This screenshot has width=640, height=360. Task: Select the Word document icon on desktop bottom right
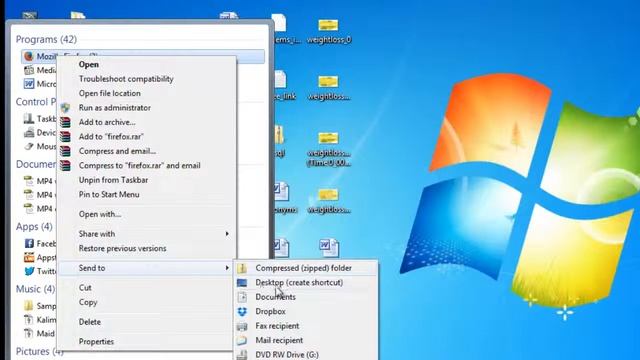(x=329, y=248)
